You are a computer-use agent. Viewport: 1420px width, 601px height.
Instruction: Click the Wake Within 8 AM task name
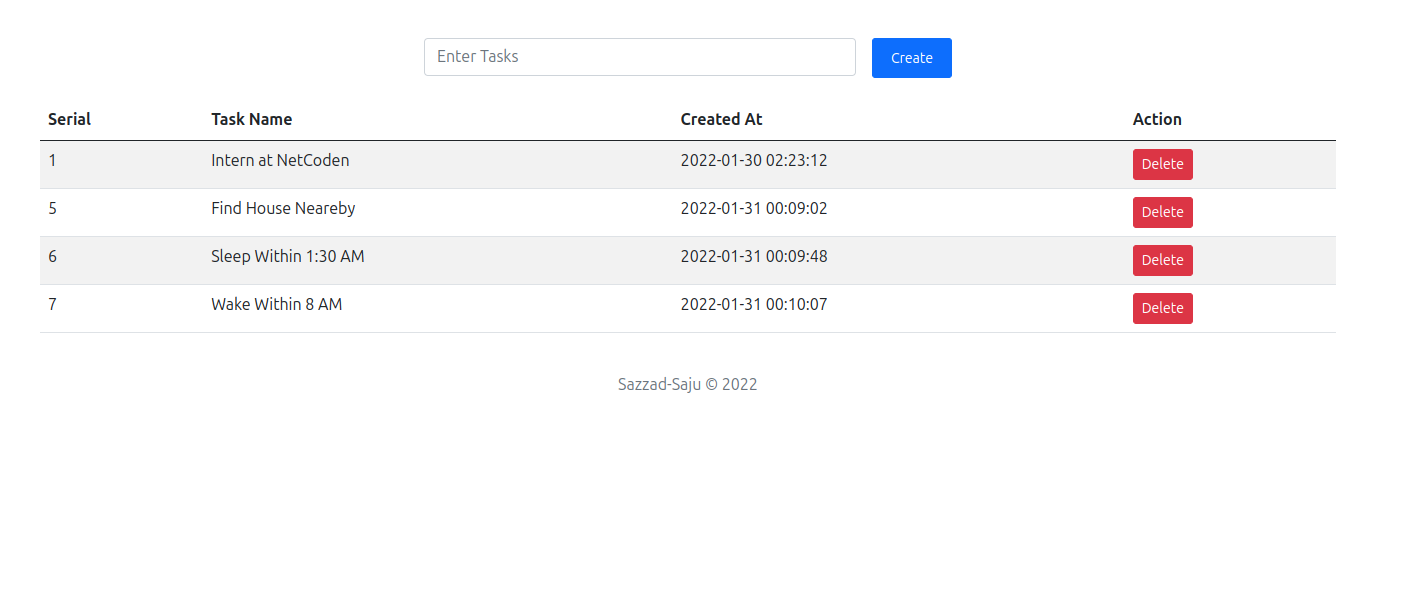coord(276,304)
